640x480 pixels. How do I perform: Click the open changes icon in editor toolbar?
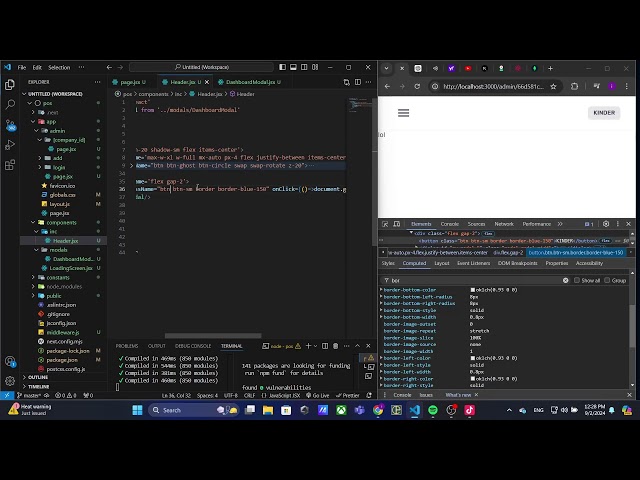347,82
